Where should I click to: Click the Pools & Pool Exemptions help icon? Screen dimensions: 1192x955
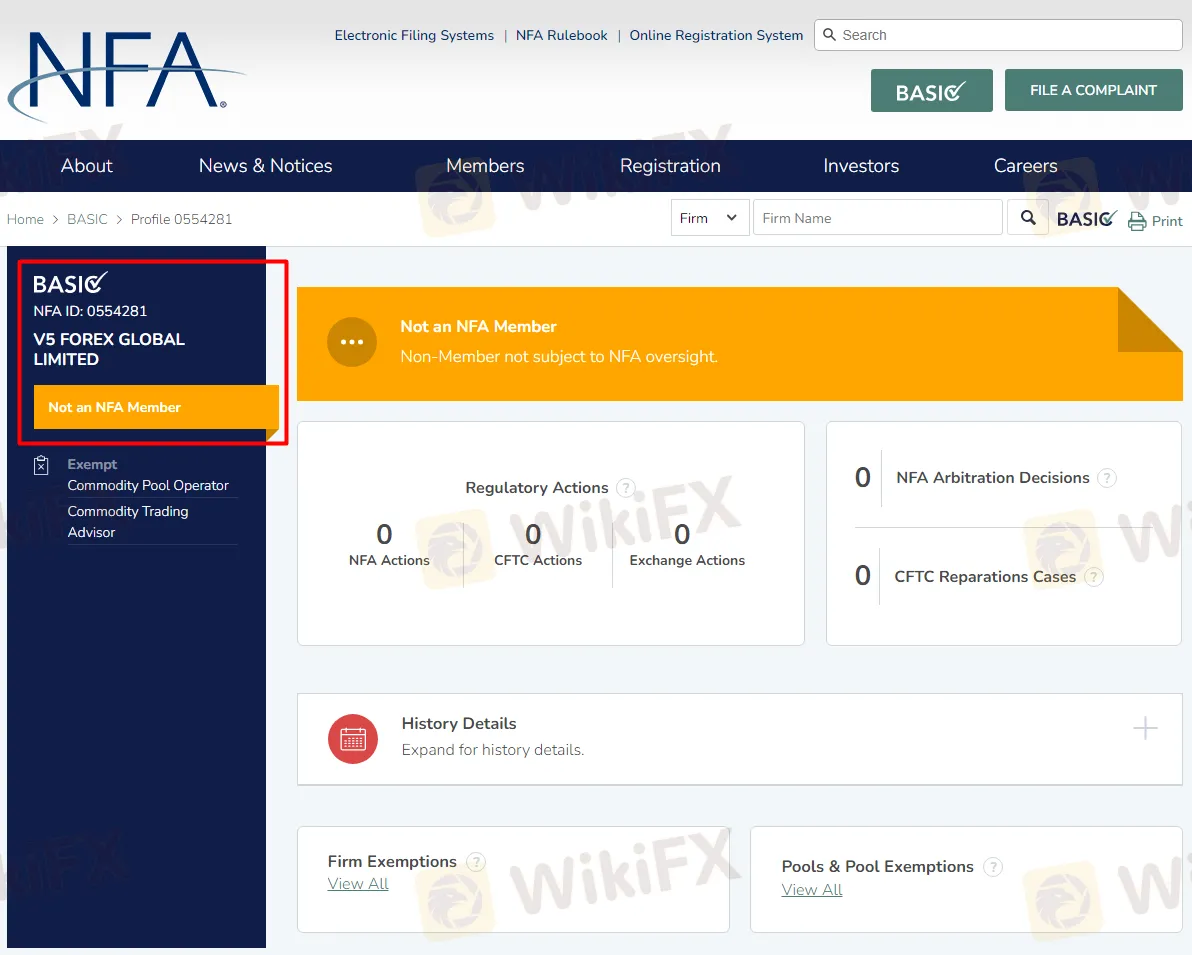coord(993,867)
